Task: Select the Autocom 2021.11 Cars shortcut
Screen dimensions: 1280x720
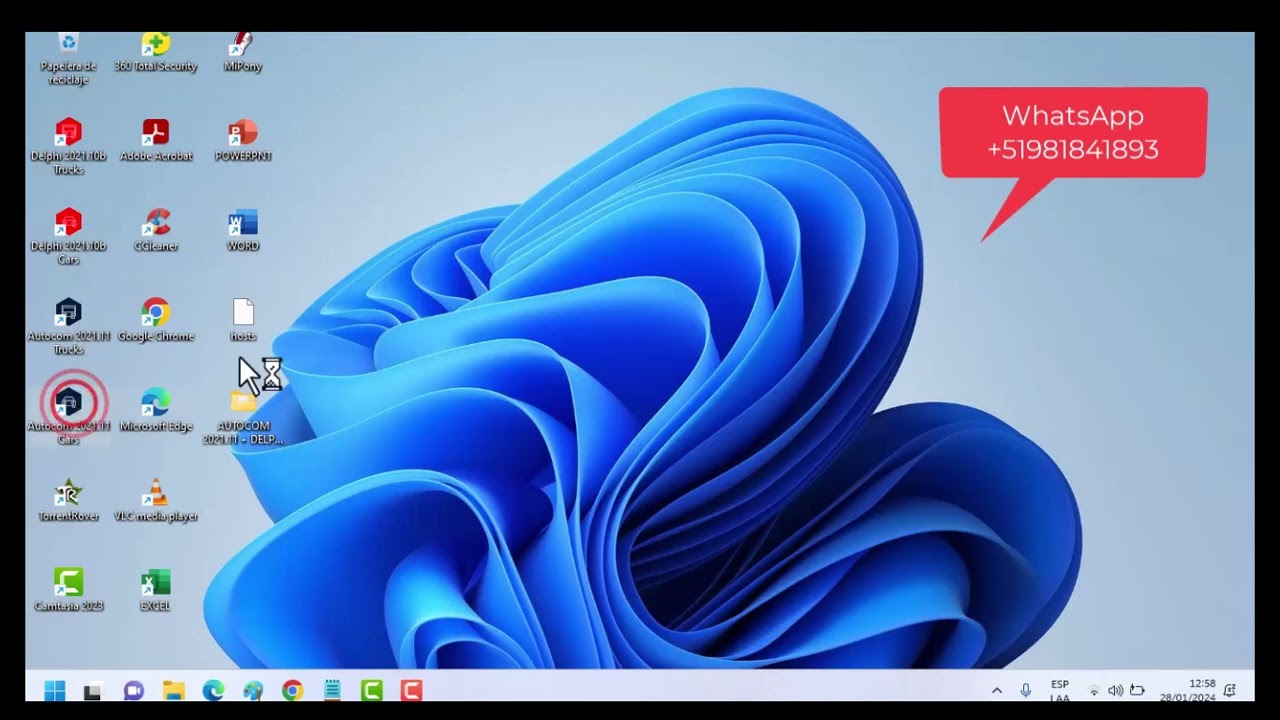Action: [68, 416]
